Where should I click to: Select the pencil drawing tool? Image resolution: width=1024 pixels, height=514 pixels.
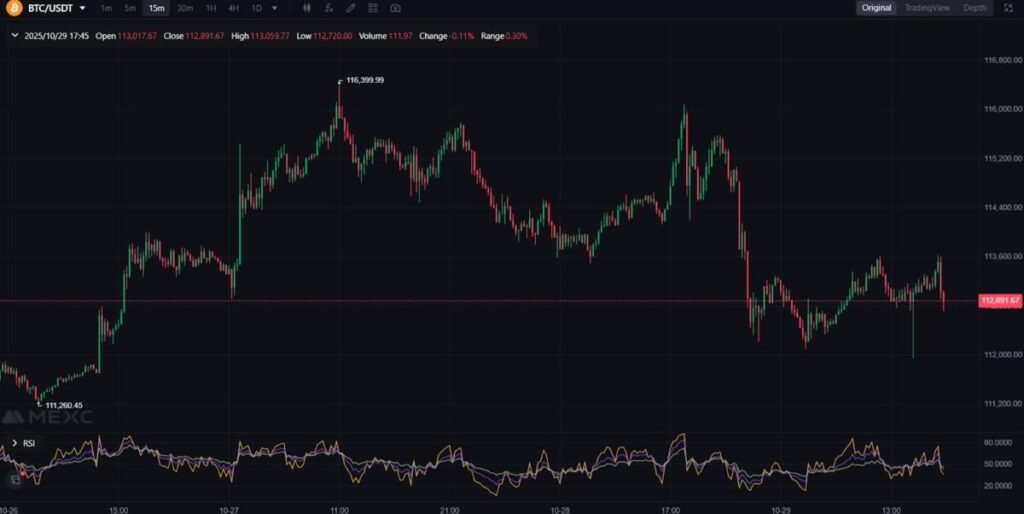pos(351,8)
